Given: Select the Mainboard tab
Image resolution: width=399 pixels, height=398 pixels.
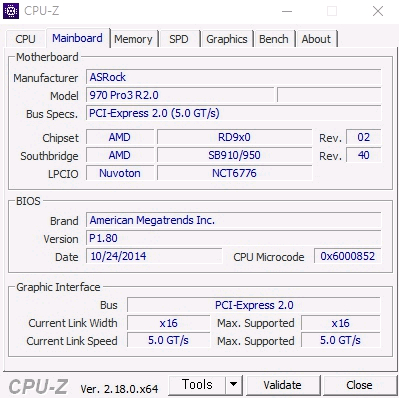Looking at the screenshot, I should click(x=78, y=38).
